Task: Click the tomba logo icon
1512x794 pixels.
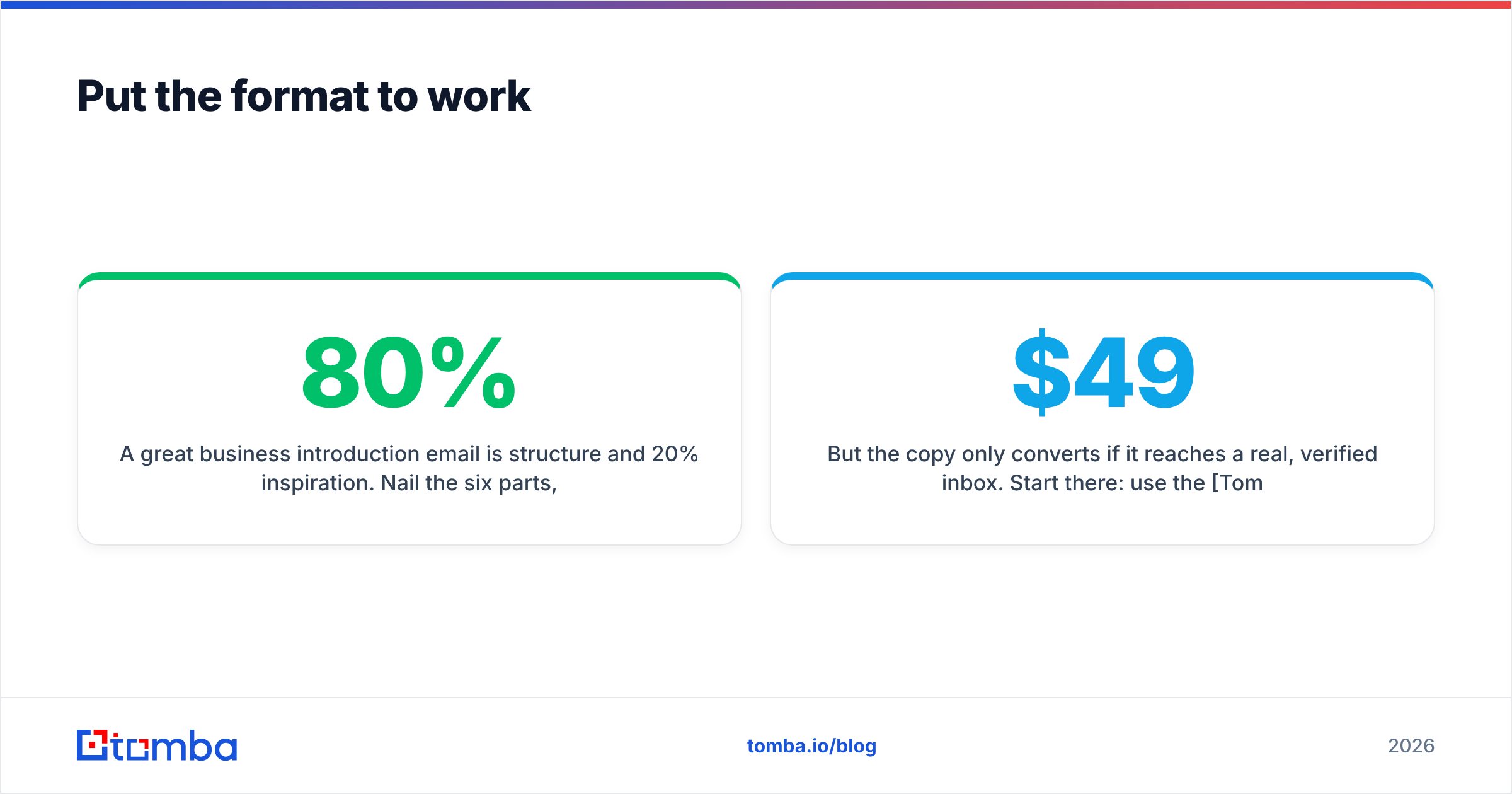Action: 92,745
